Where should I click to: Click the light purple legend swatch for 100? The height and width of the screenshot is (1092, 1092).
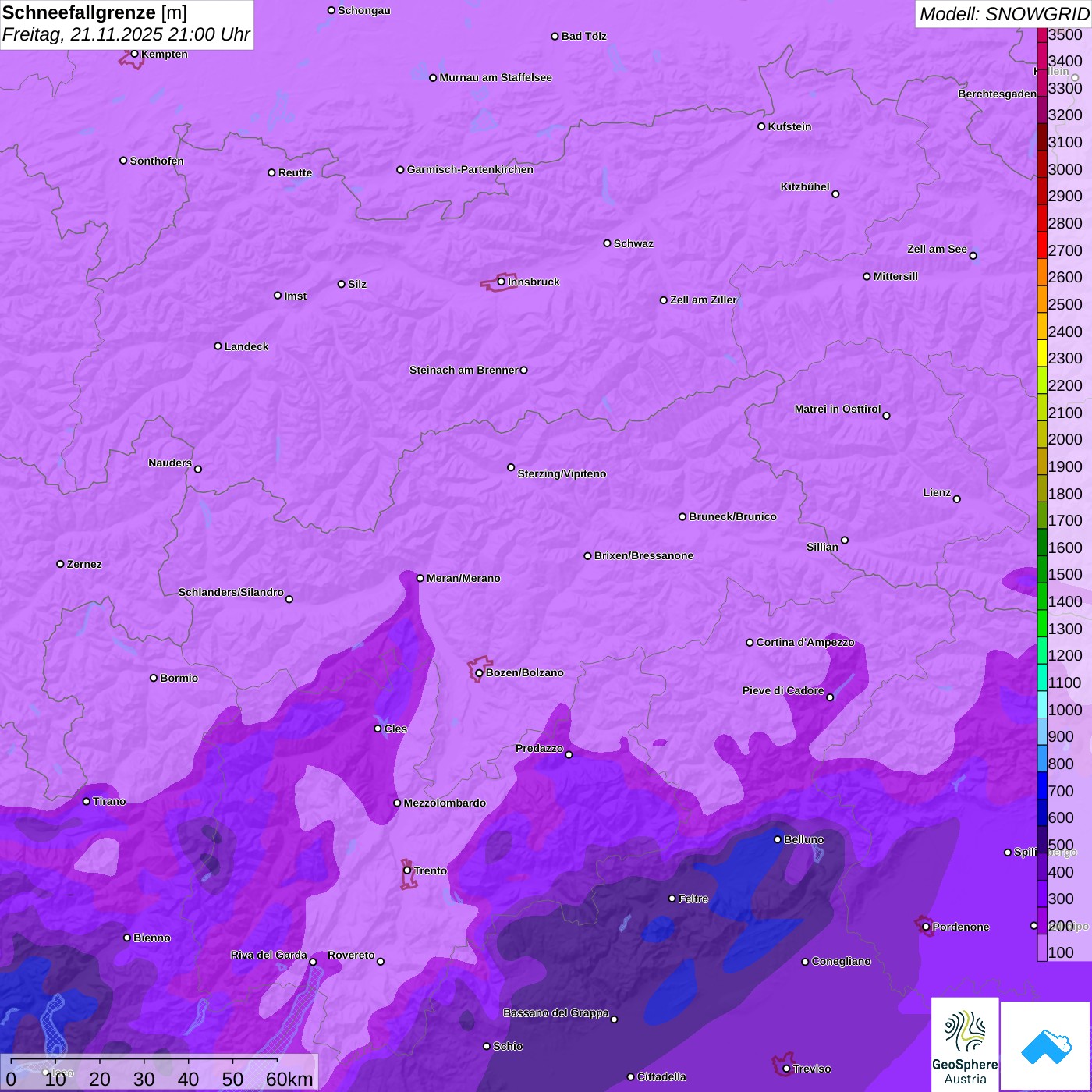tap(1042, 948)
